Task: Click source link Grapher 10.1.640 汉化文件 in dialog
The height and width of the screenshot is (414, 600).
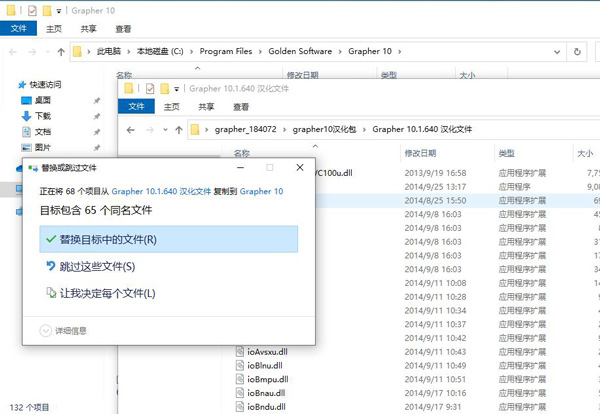Action: [161, 191]
